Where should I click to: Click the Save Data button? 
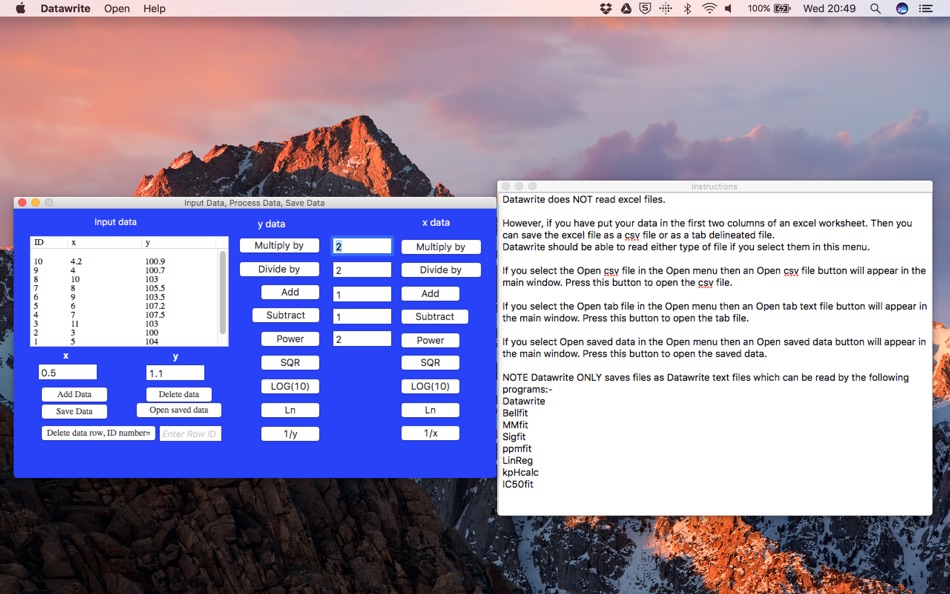coord(75,412)
